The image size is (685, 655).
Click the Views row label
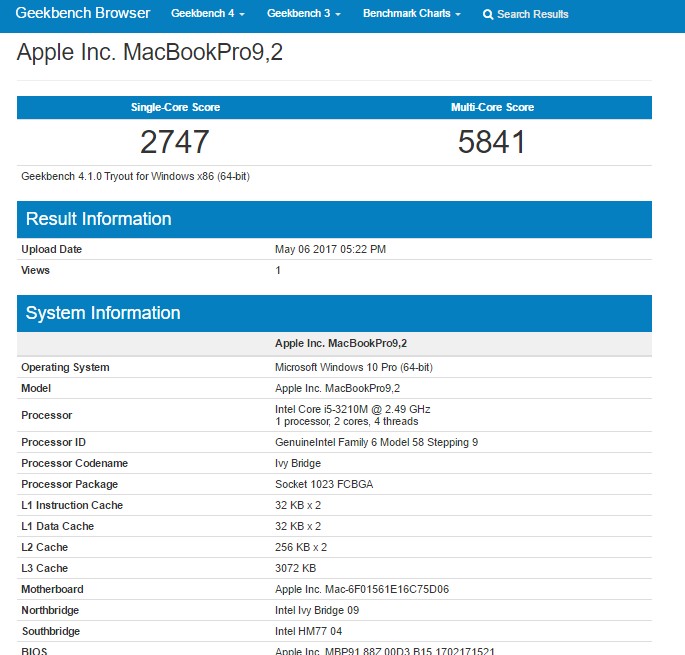tap(35, 270)
